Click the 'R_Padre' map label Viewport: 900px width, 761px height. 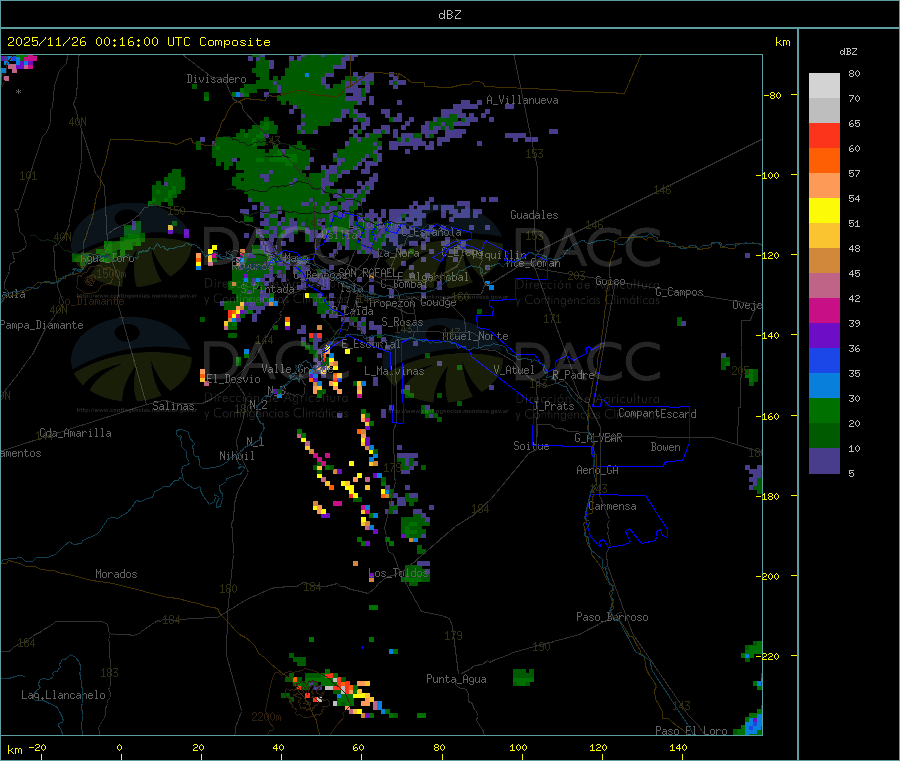tap(573, 375)
